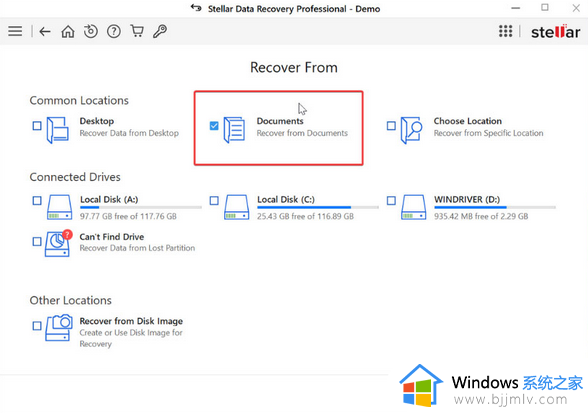This screenshot has height=413, width=588.
Task: Click the Local Disk (A:) label
Action: (x=109, y=199)
